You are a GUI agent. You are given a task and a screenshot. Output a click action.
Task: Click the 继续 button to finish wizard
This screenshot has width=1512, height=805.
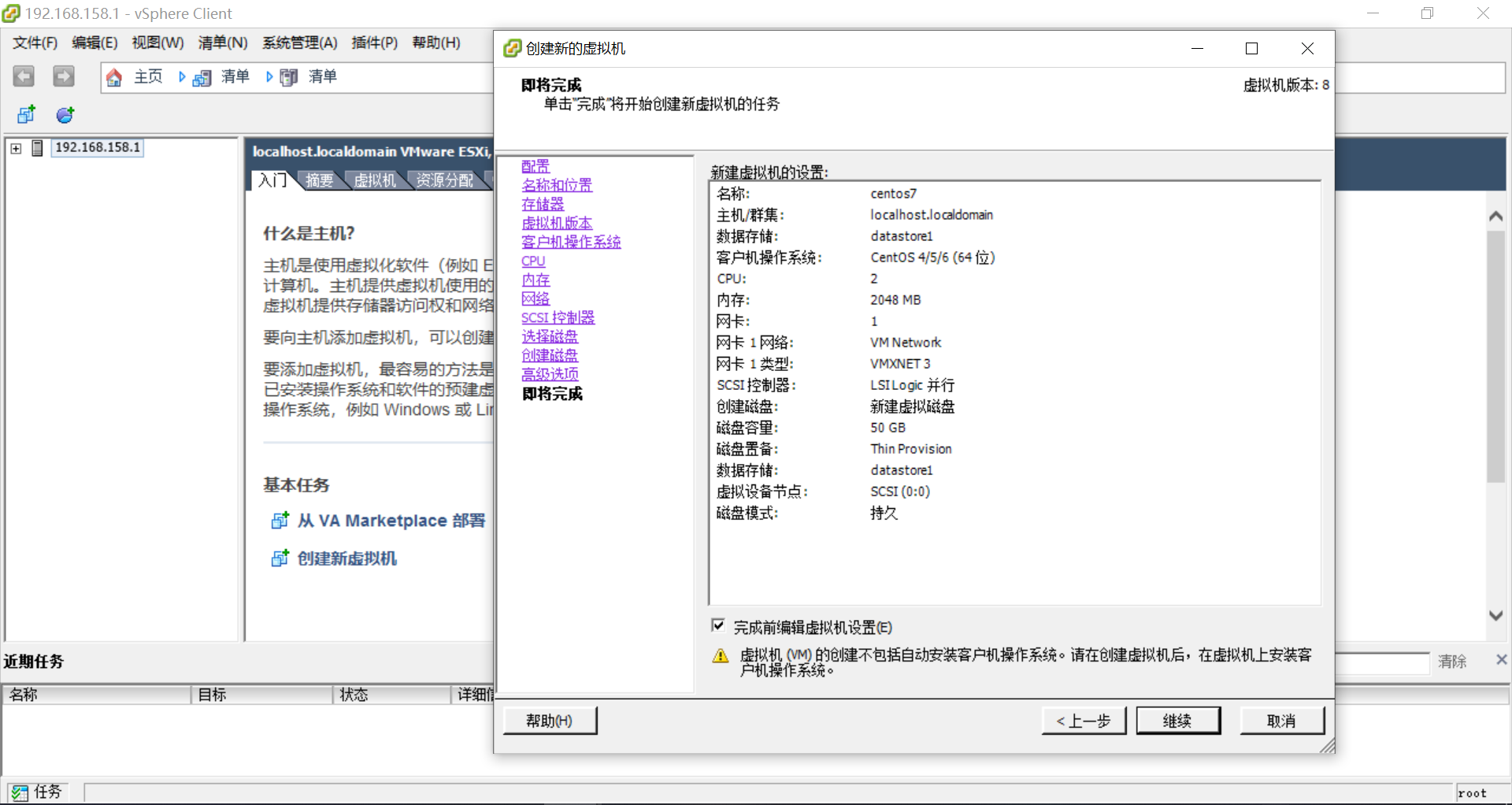[1178, 720]
